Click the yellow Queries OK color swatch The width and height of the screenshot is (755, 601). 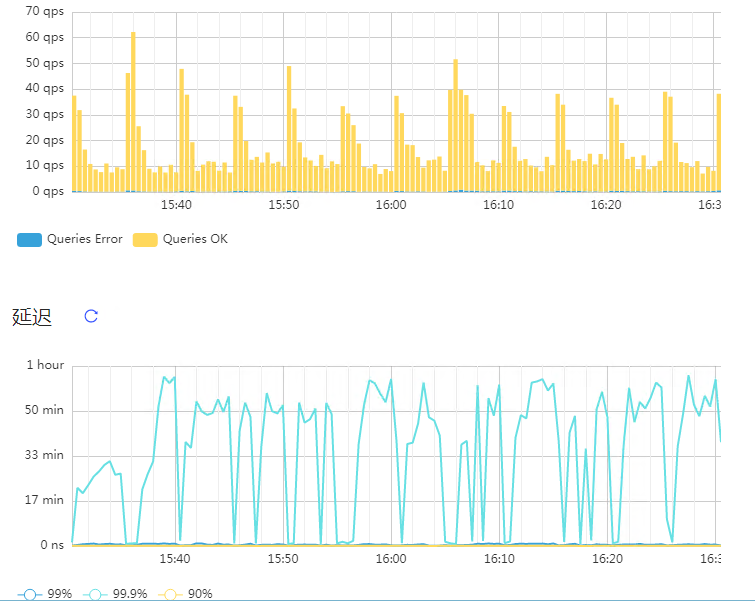coord(145,240)
